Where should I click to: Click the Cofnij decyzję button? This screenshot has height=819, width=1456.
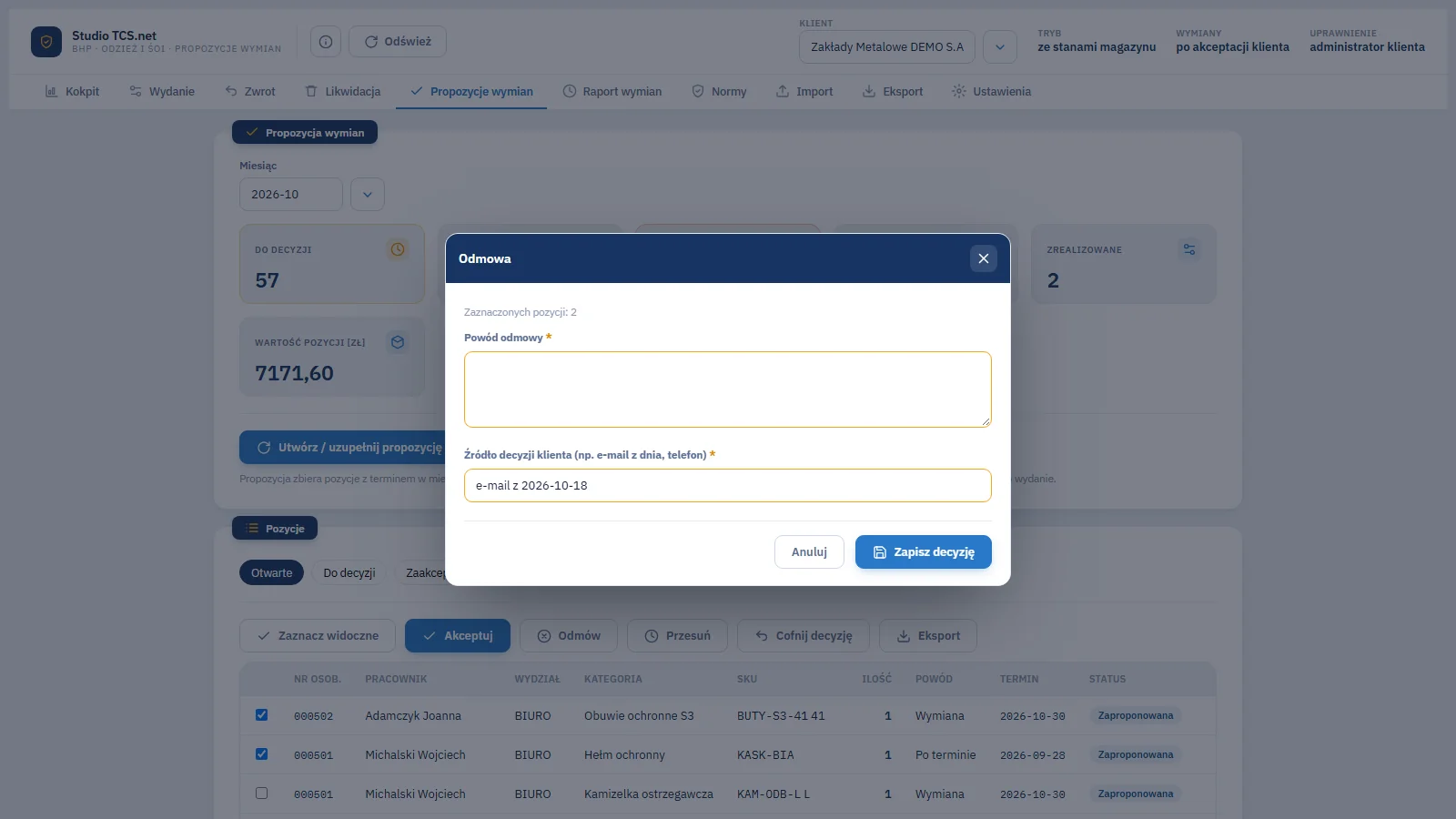[804, 636]
